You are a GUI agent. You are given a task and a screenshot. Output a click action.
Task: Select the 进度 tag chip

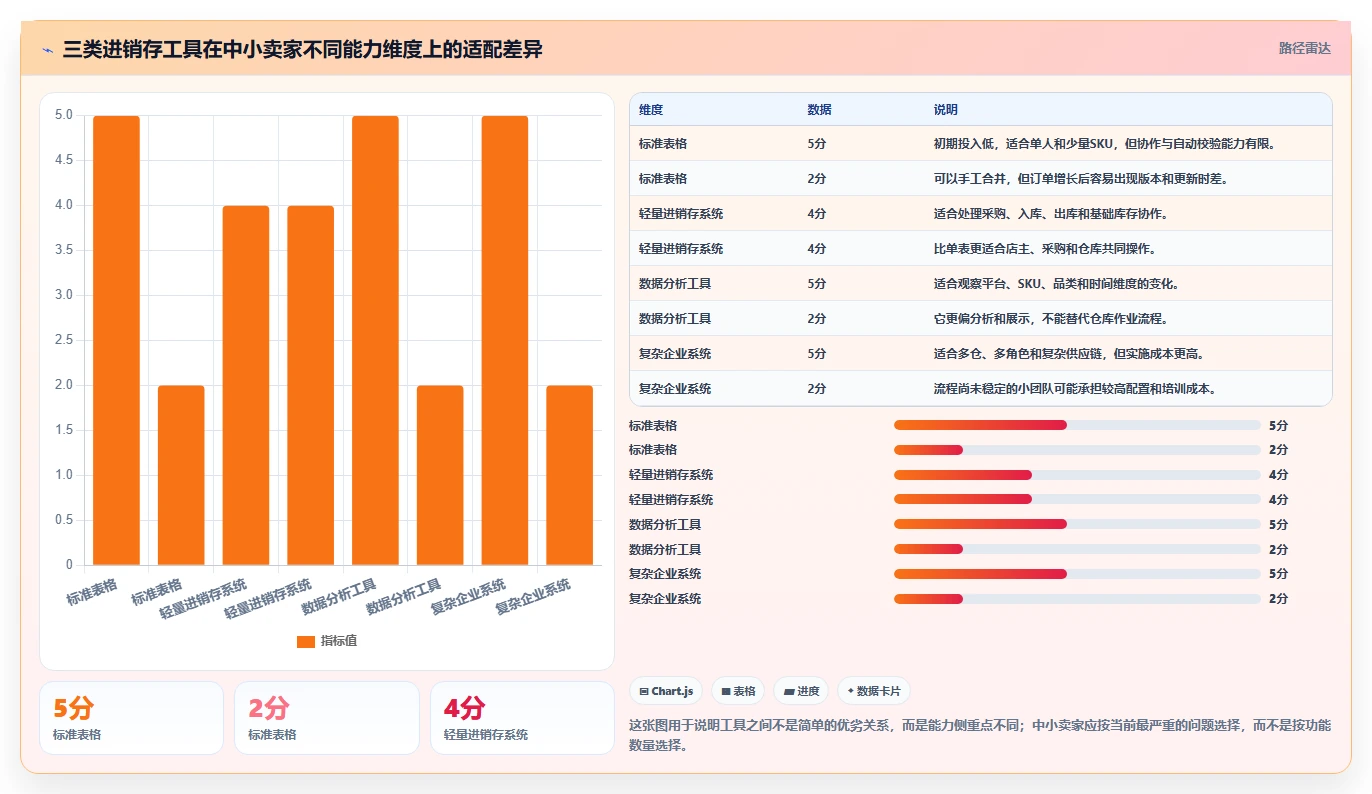[x=801, y=691]
